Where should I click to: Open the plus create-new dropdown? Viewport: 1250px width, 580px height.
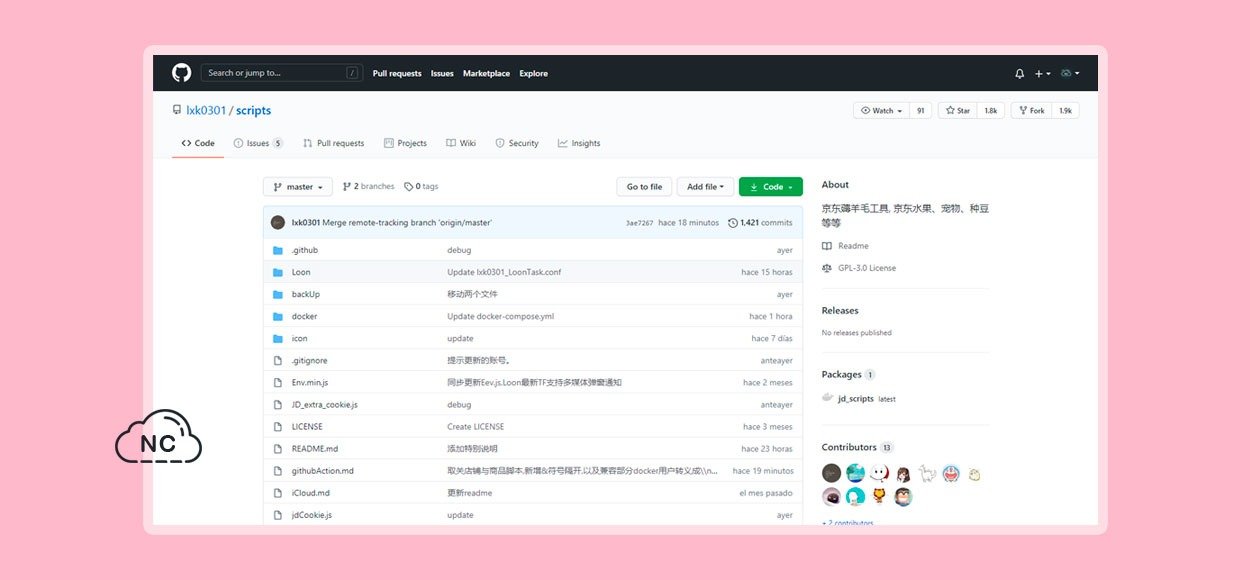pos(1042,74)
